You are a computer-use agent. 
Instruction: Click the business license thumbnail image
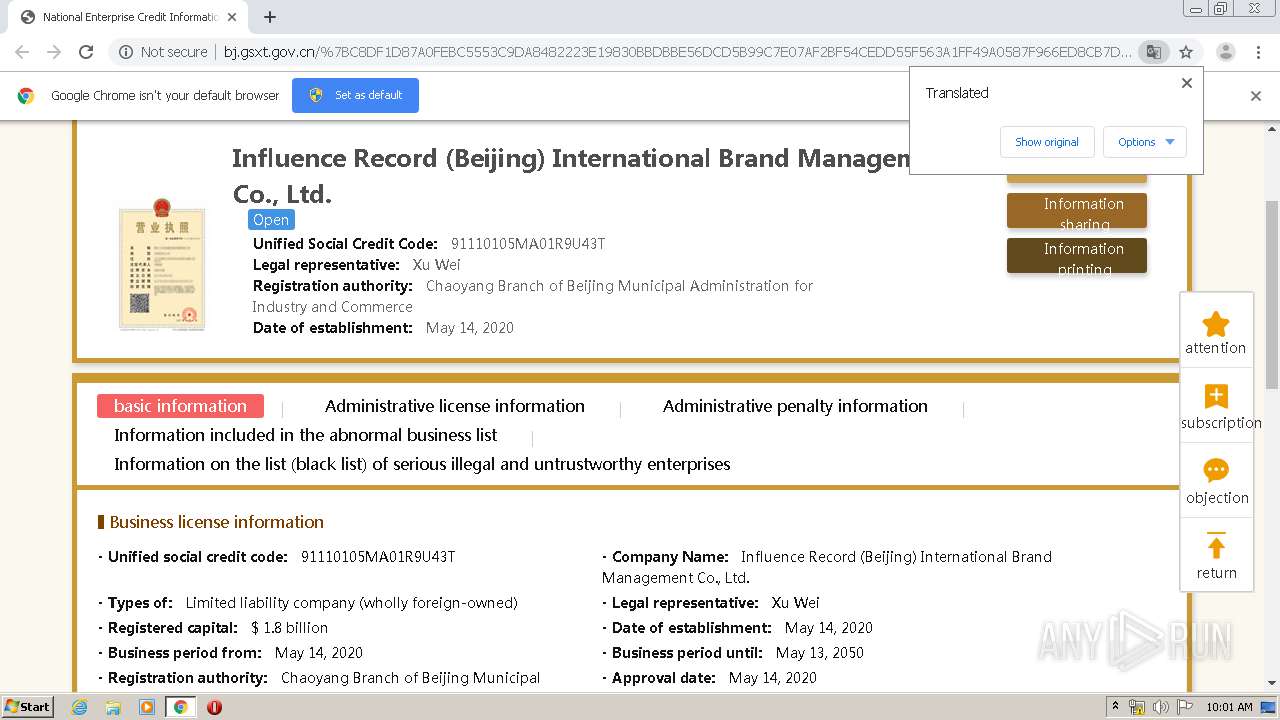tap(162, 264)
